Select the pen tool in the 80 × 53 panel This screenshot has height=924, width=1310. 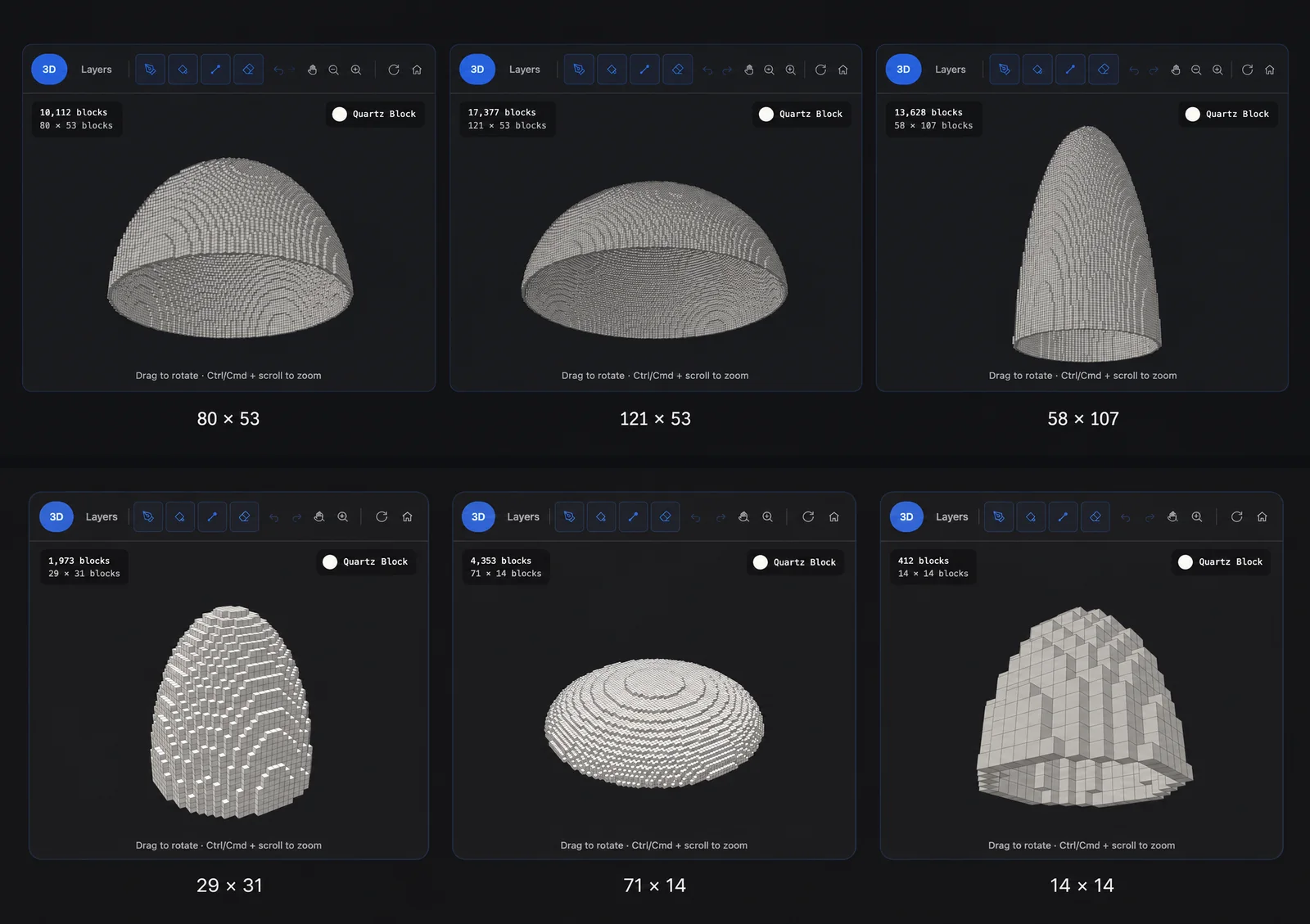(151, 70)
